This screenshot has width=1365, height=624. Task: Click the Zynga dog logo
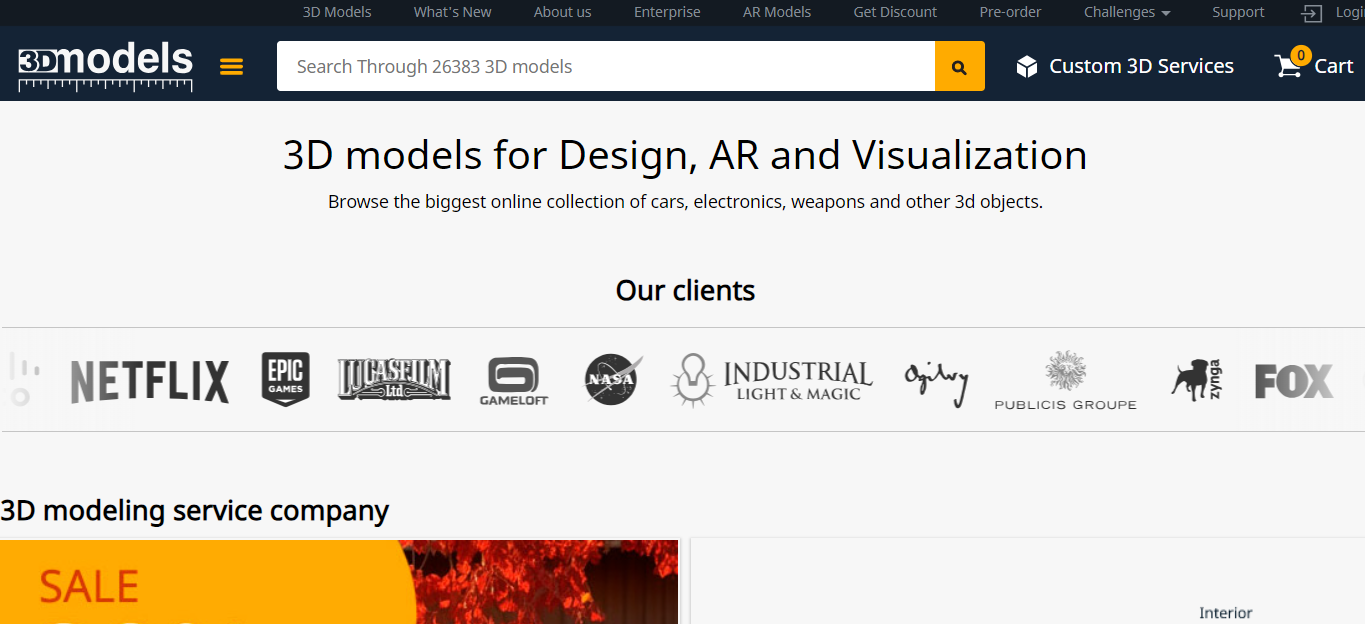coord(1197,380)
